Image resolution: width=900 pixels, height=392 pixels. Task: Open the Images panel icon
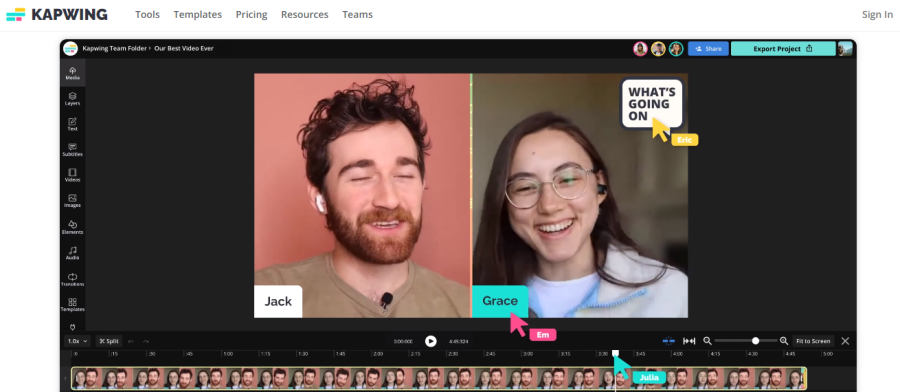click(x=72, y=201)
